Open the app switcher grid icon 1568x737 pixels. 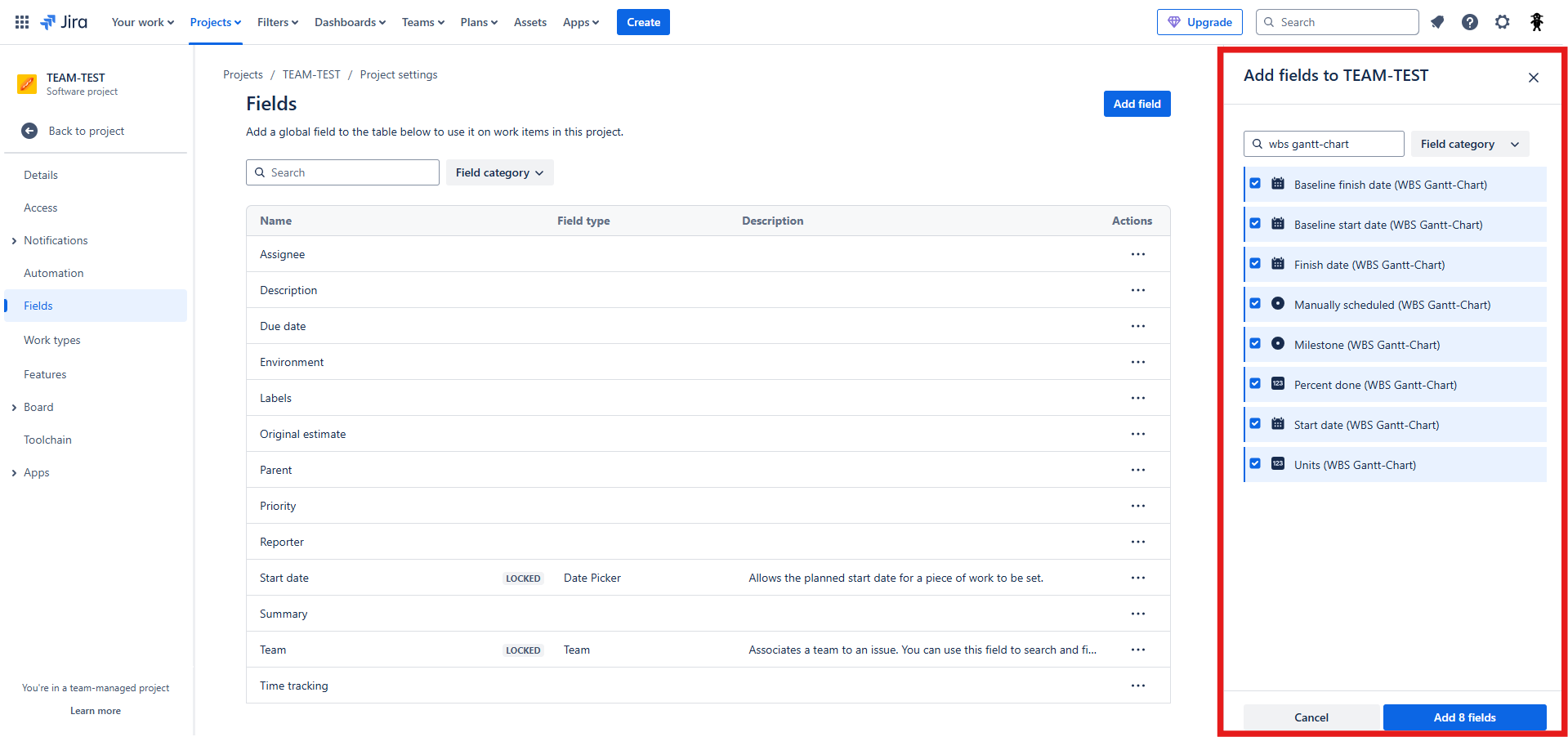[x=22, y=22]
